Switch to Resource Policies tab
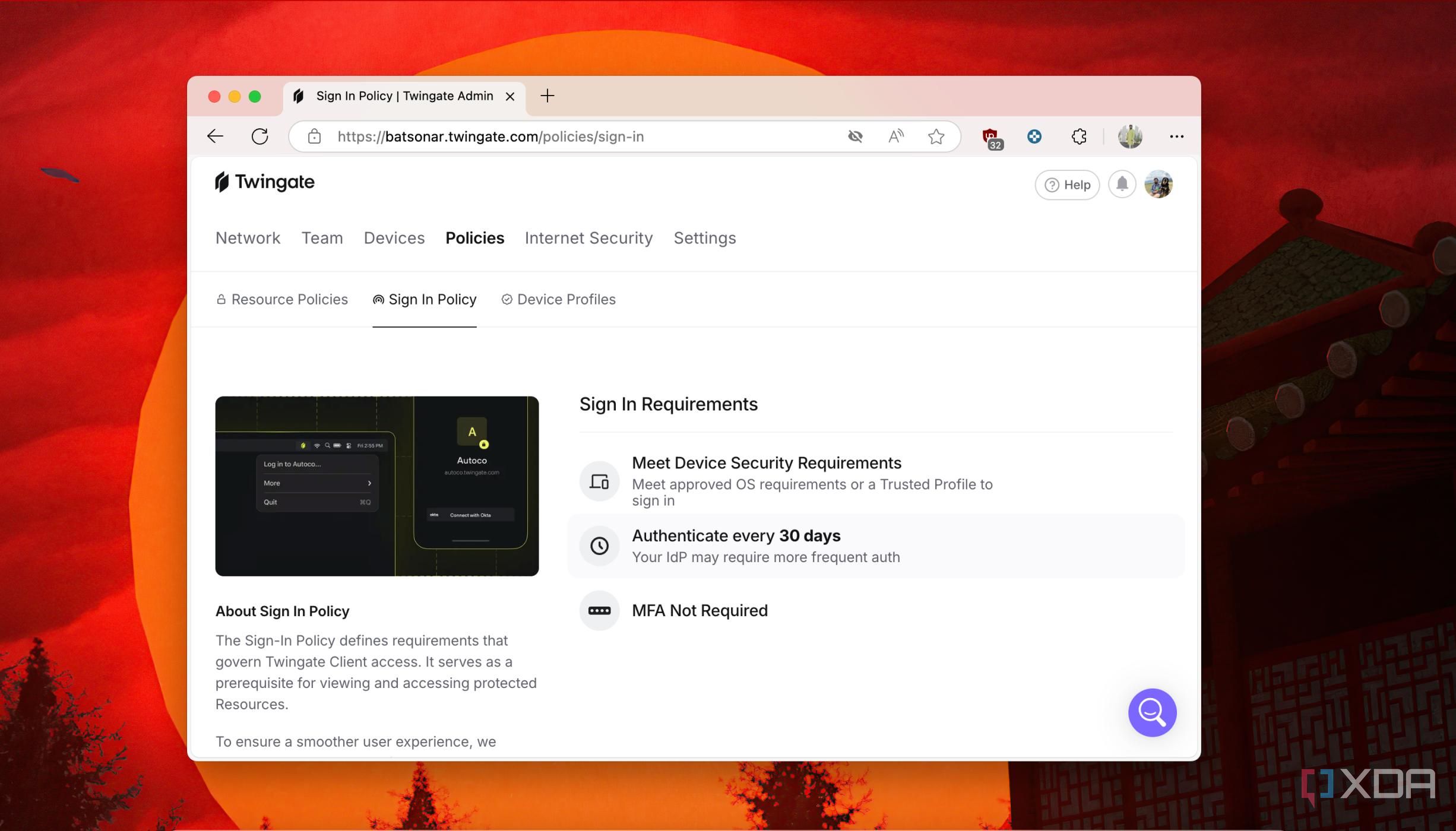The image size is (1456, 831). 282,299
